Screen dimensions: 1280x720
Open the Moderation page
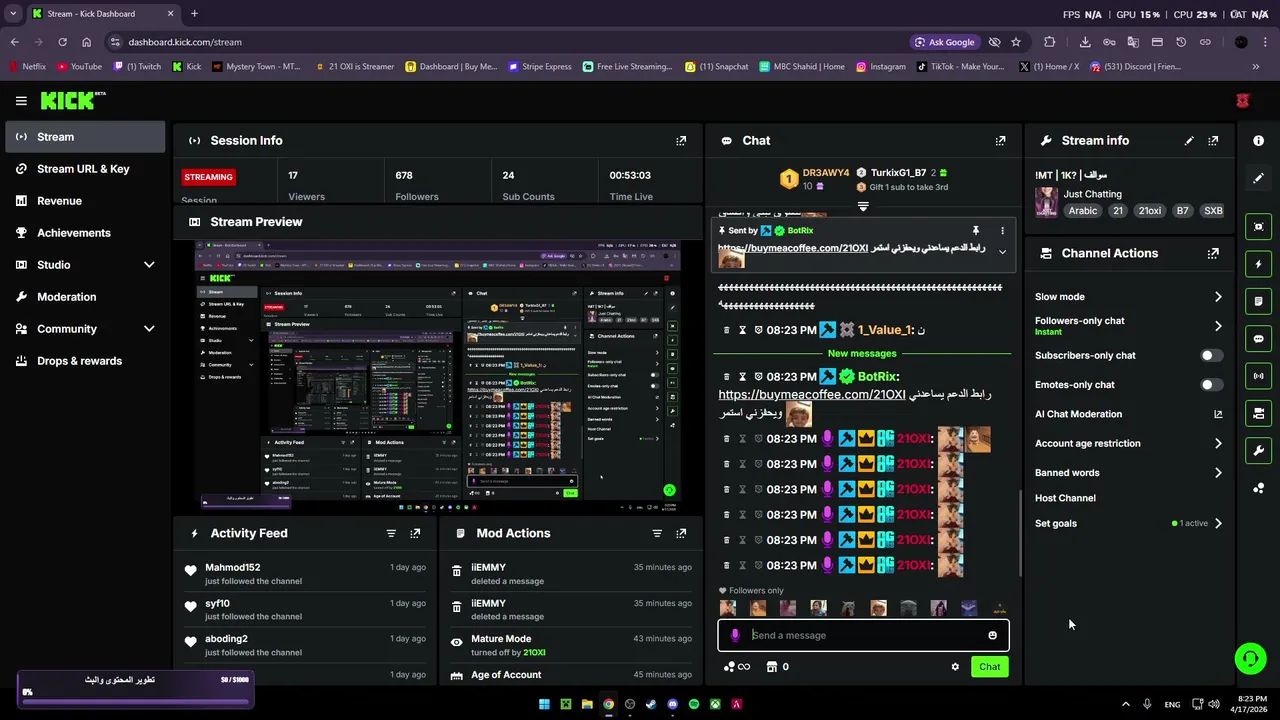(85, 297)
